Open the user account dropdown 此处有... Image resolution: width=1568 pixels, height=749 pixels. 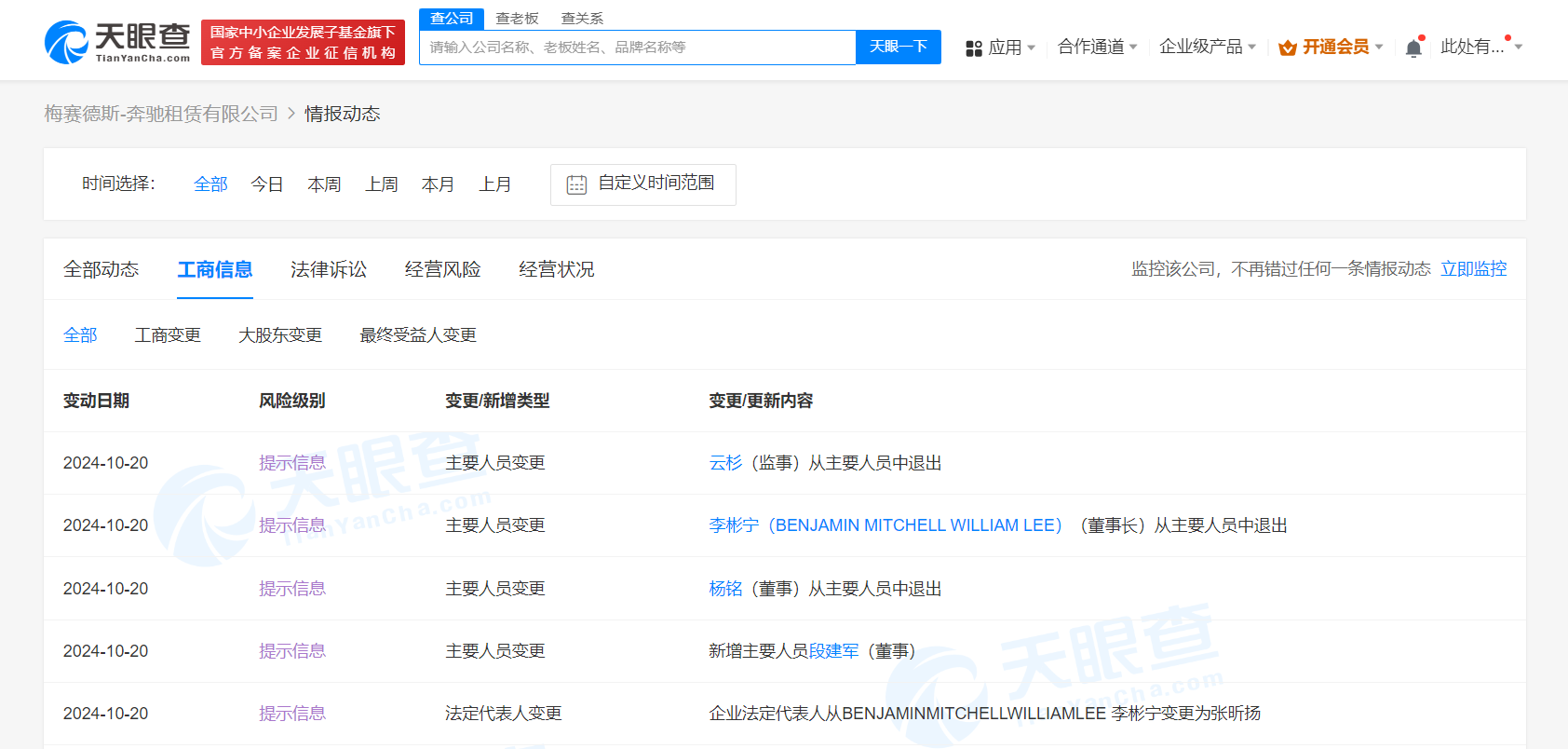click(x=1481, y=47)
